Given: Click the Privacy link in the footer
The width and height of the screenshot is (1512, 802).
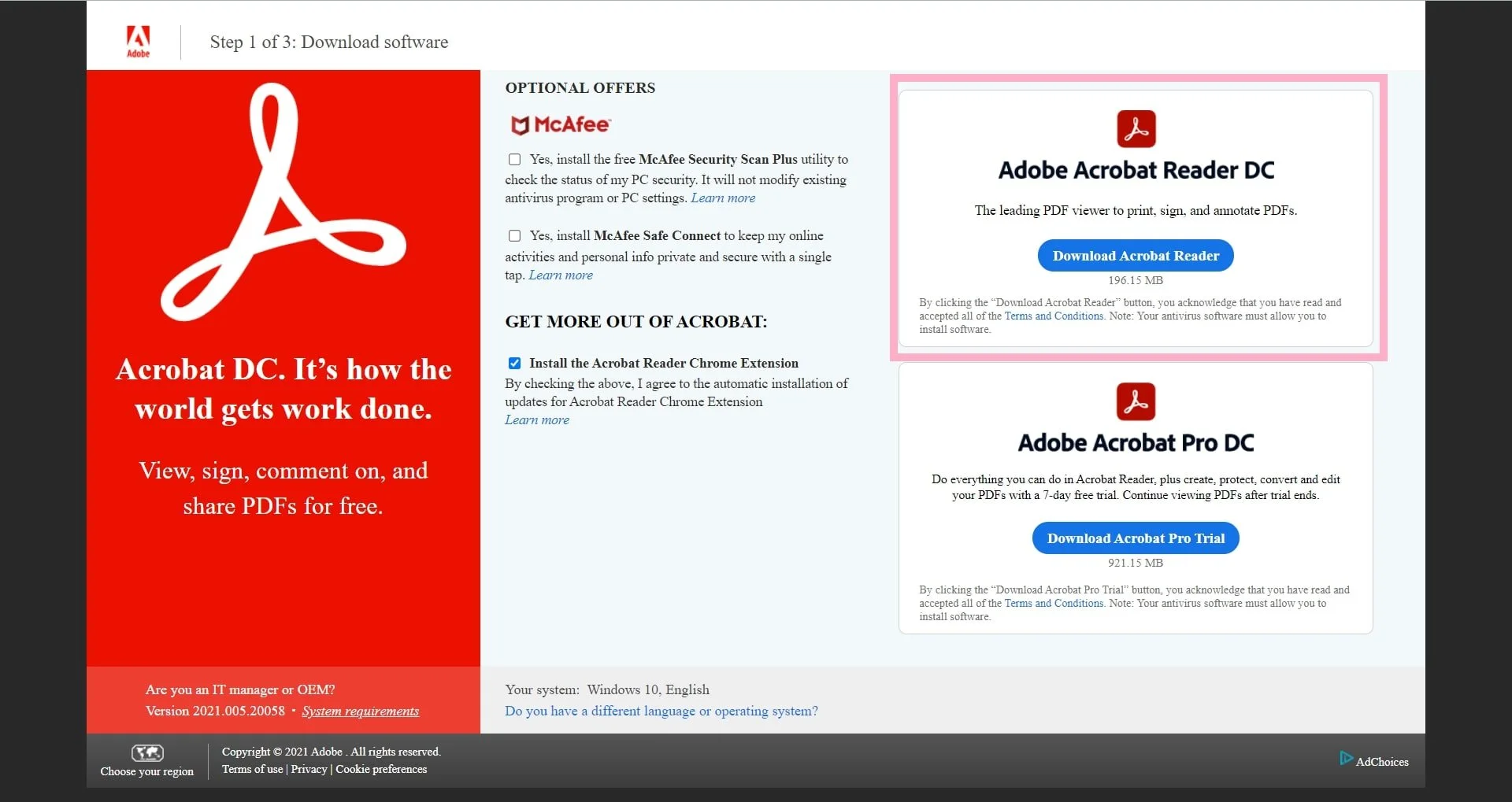Looking at the screenshot, I should point(308,769).
